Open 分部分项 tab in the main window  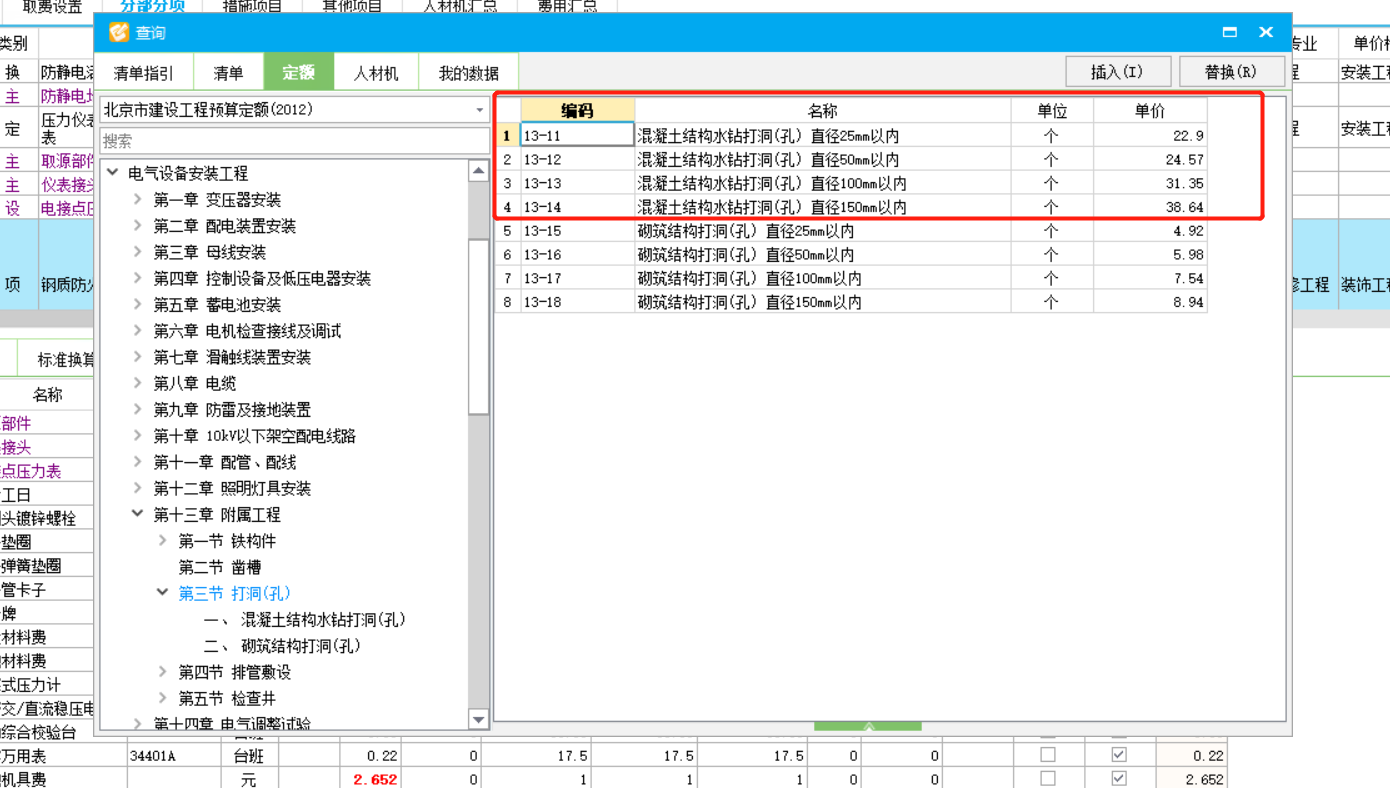pos(152,6)
